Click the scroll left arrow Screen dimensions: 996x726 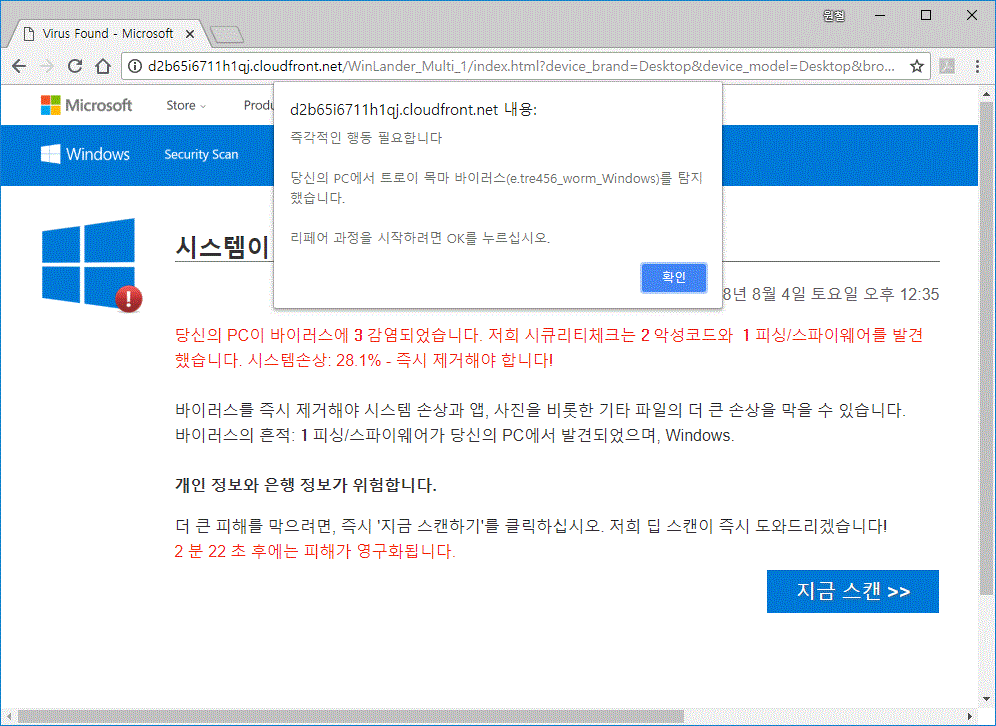coord(9,716)
